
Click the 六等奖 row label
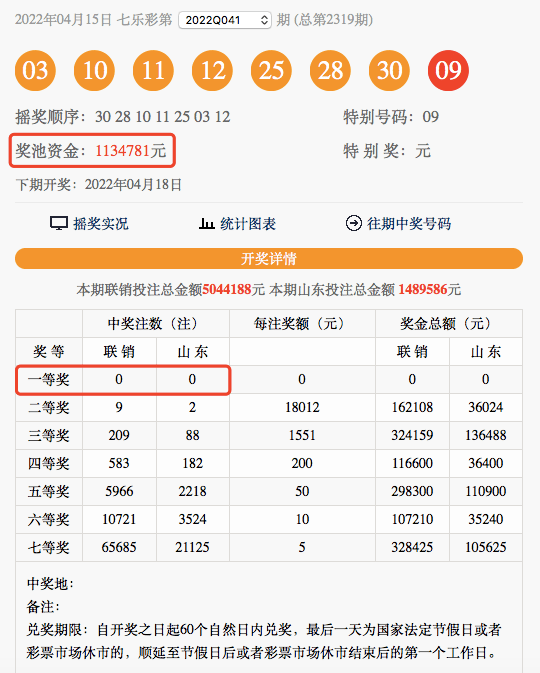(49, 519)
